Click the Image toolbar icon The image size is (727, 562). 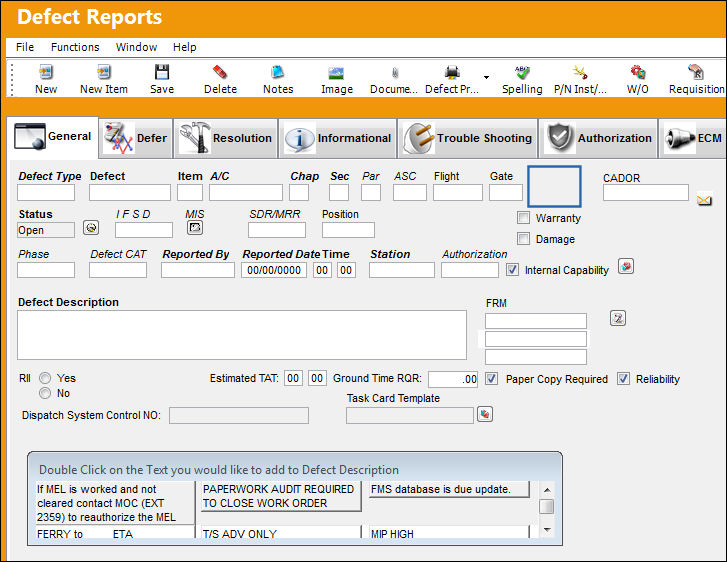(336, 72)
